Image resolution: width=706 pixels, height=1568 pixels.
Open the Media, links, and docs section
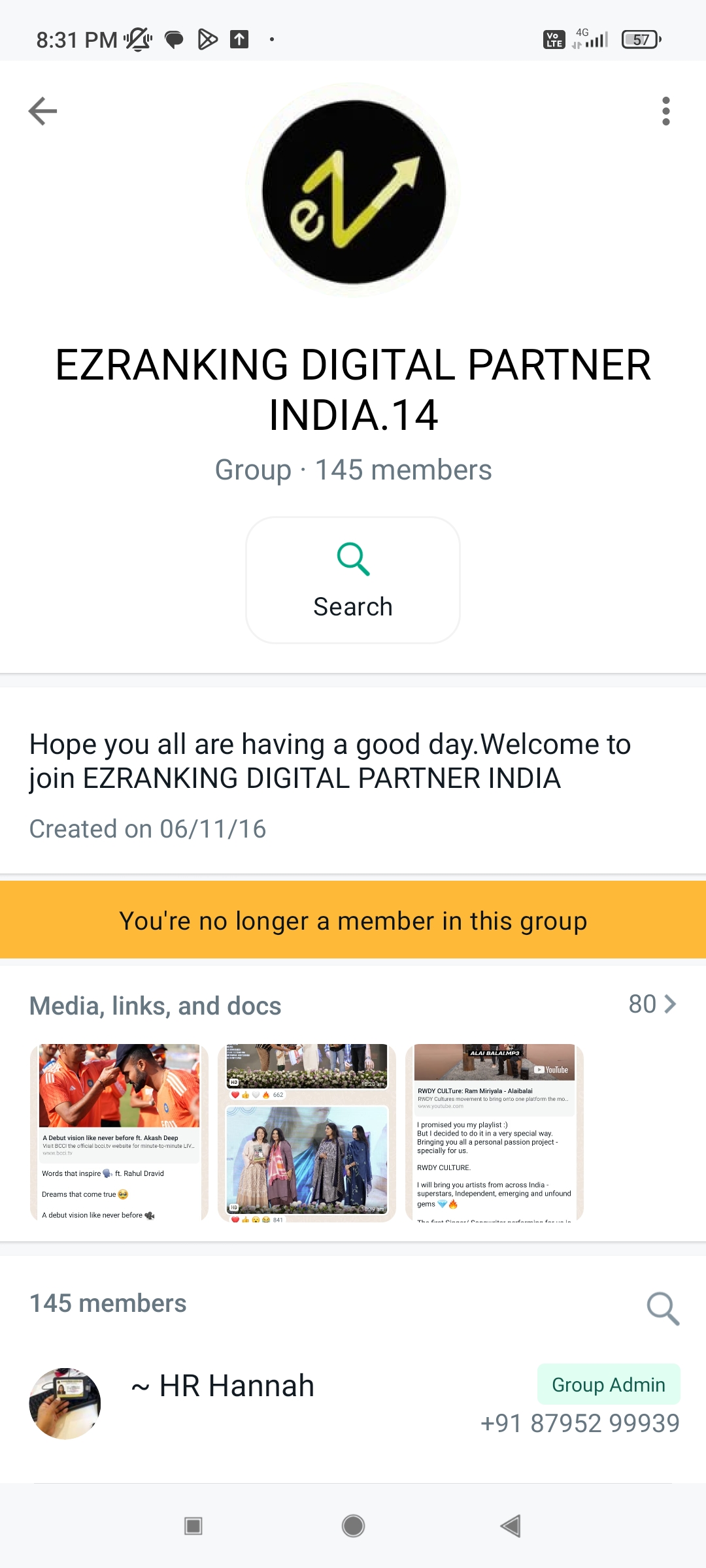pos(156,1006)
